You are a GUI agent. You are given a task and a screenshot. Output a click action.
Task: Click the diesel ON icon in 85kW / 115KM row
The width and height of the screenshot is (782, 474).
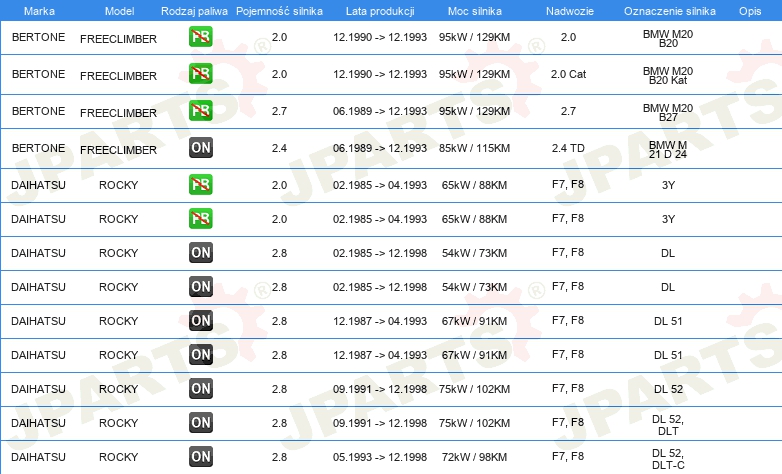pos(200,148)
